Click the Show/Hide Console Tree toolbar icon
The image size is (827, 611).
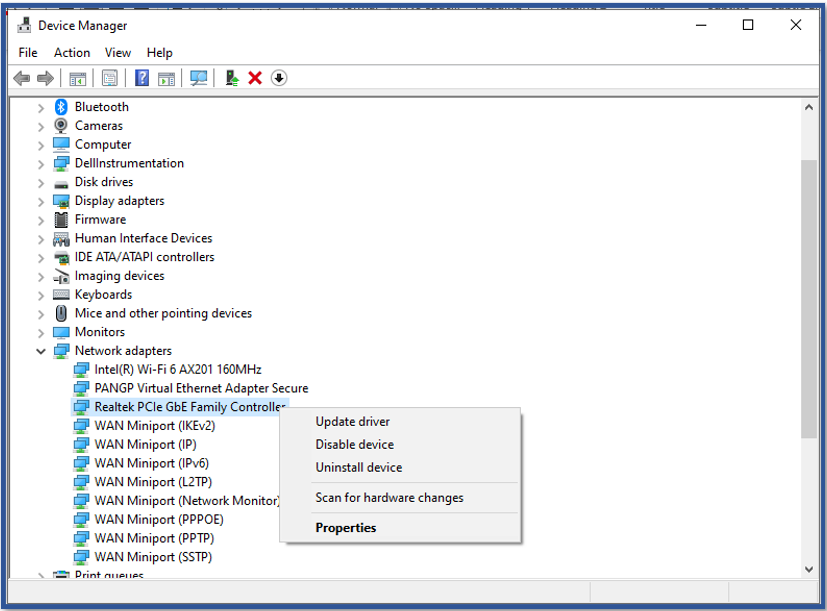pos(78,78)
